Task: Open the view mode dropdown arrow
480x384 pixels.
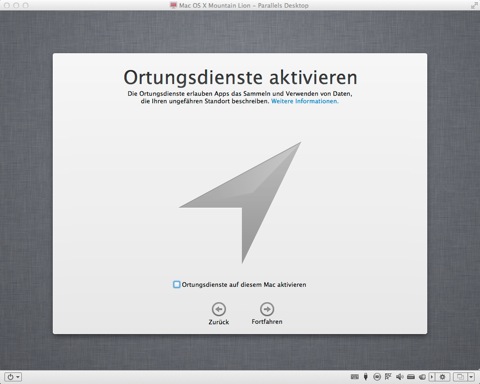Action: [471, 377]
